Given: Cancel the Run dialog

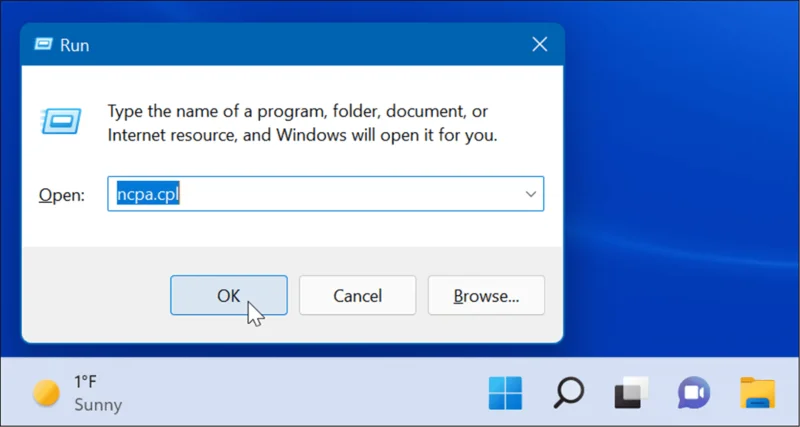Looking at the screenshot, I should tap(357, 295).
